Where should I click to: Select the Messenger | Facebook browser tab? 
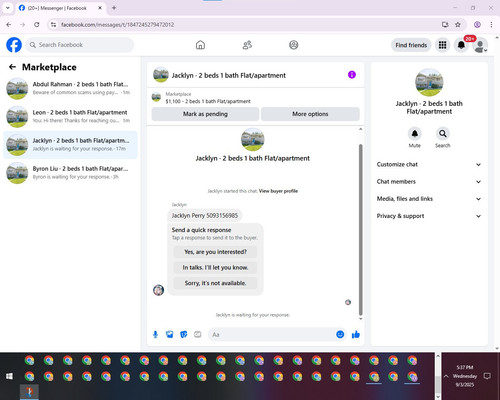[x=60, y=8]
